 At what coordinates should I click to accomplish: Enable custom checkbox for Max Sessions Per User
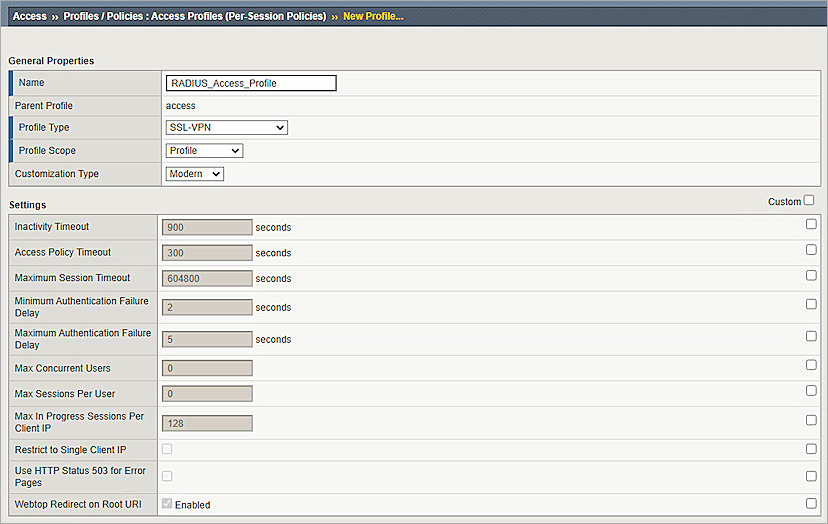coord(811,390)
